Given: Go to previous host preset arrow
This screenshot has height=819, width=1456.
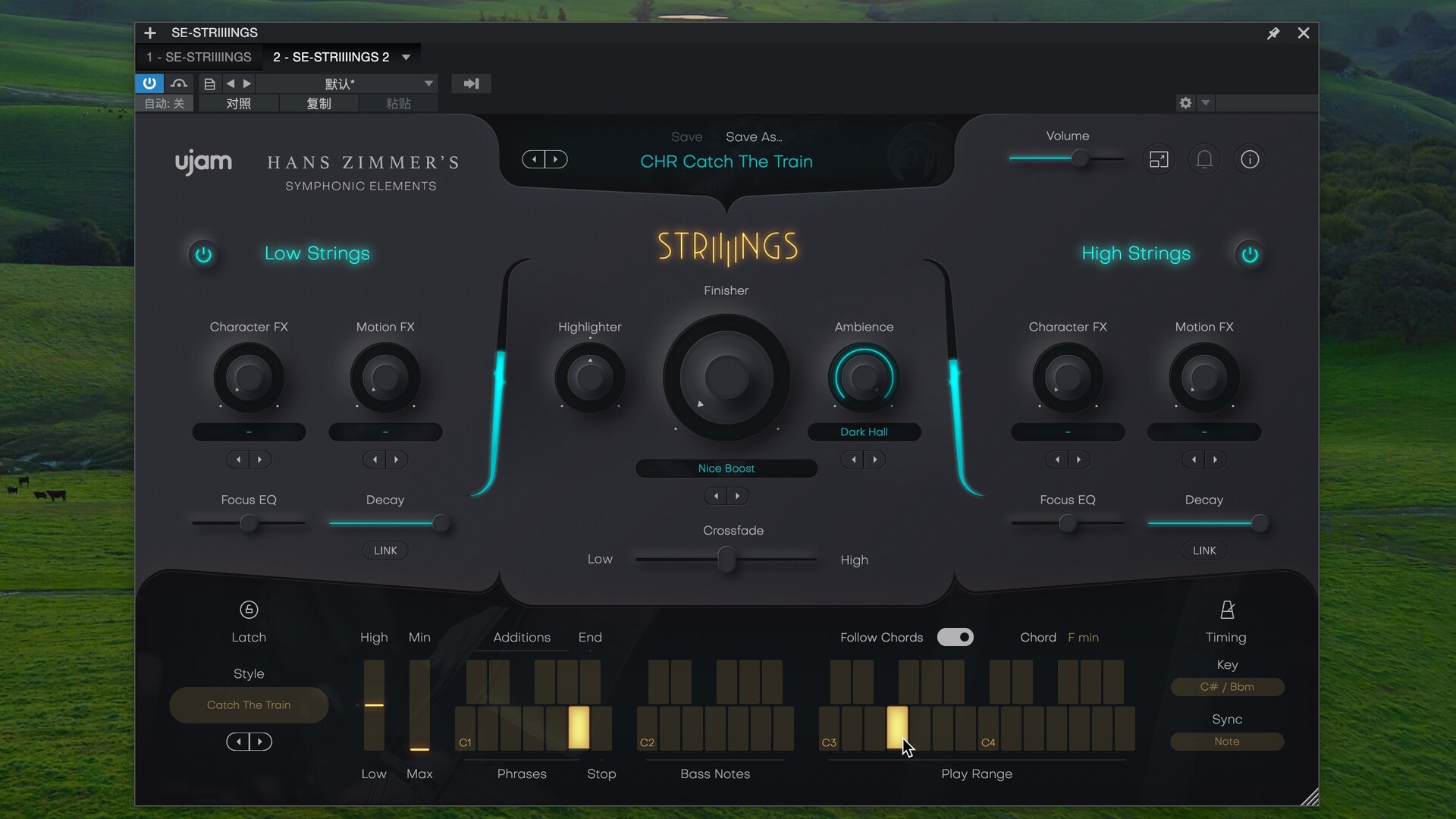Looking at the screenshot, I should pos(231,83).
